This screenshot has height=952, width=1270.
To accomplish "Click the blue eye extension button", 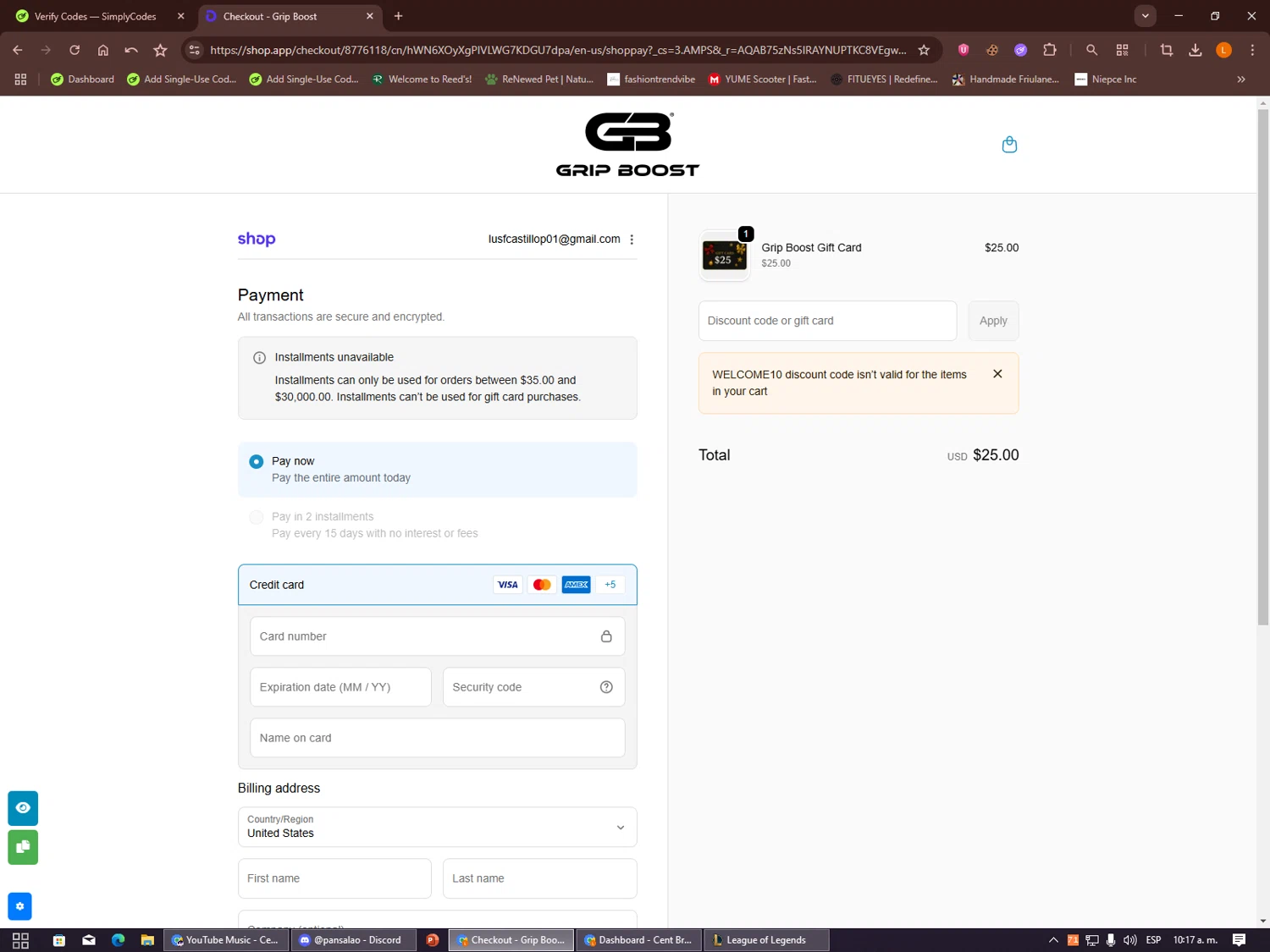I will pos(23,808).
